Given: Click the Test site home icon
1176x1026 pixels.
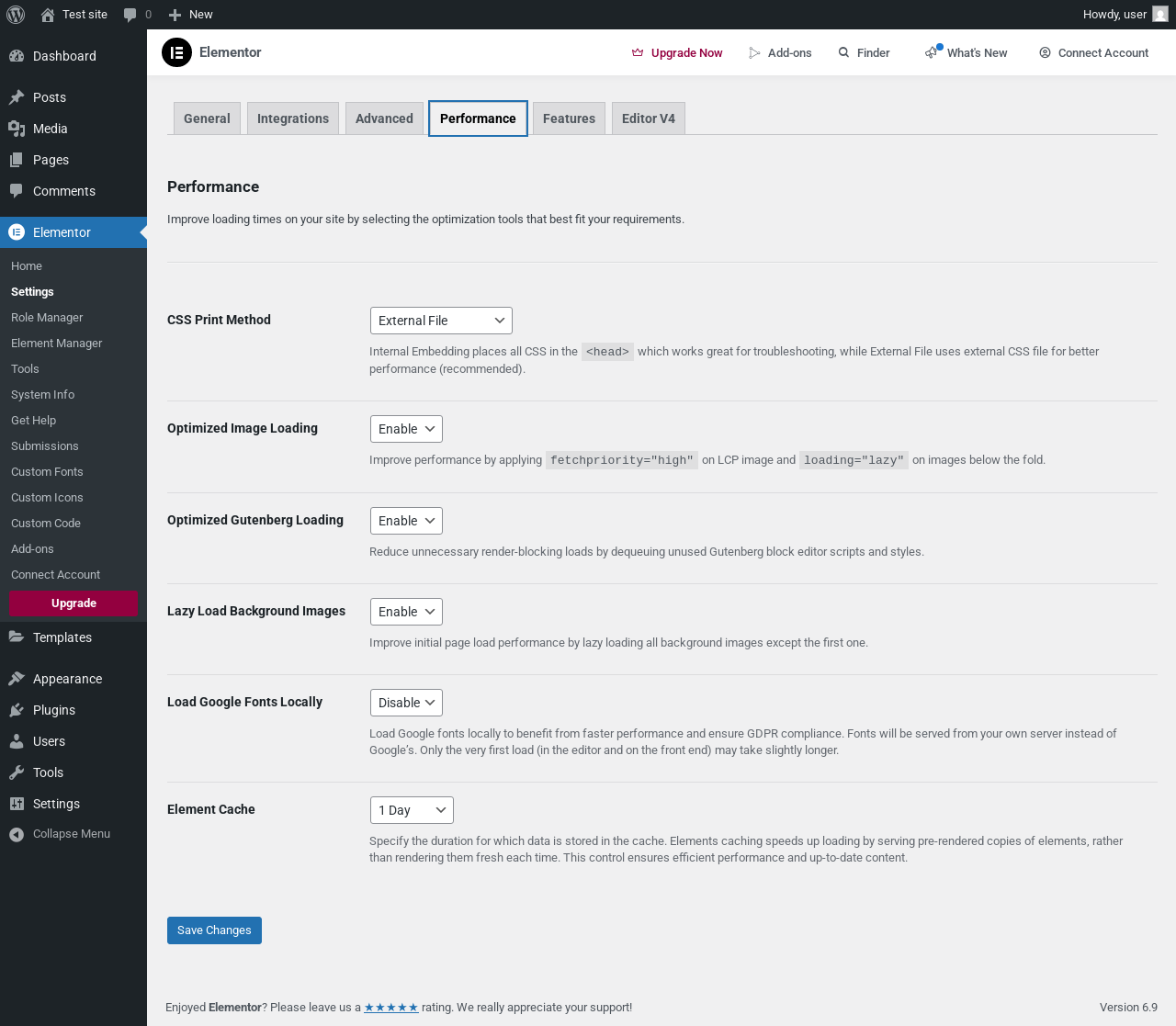Looking at the screenshot, I should (48, 15).
